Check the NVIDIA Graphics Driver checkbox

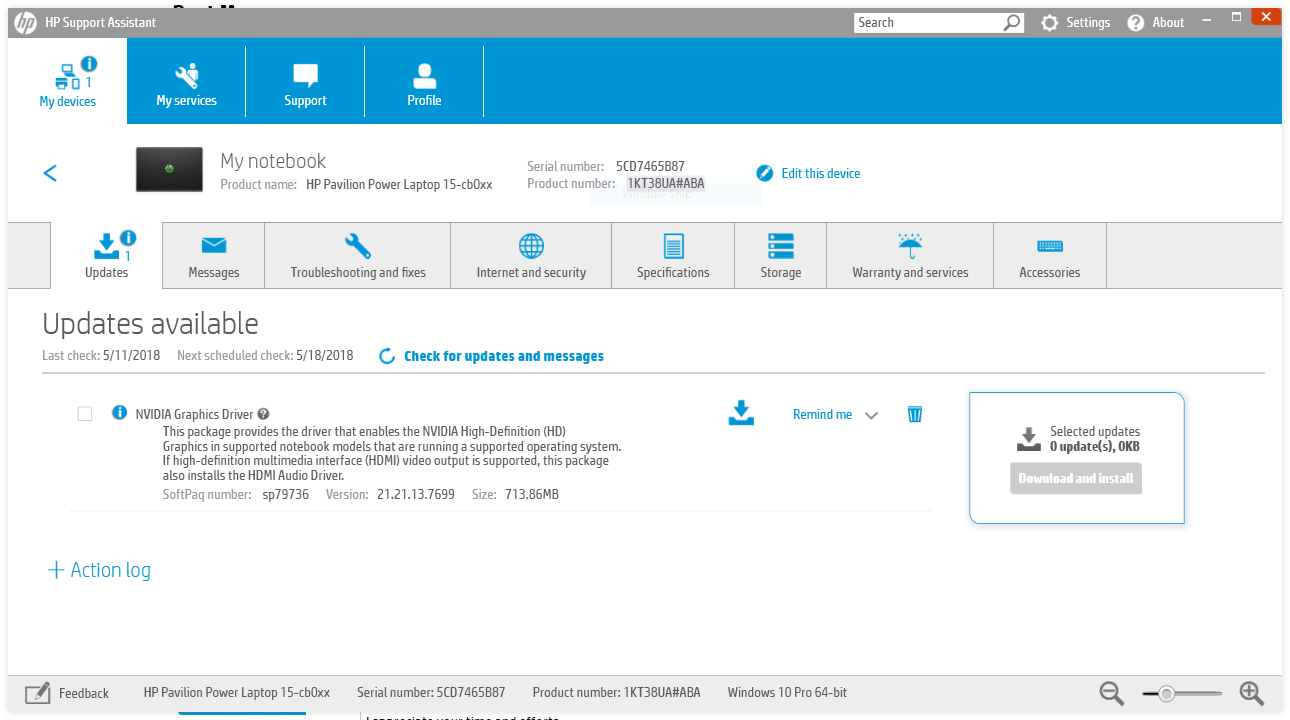[x=84, y=413]
